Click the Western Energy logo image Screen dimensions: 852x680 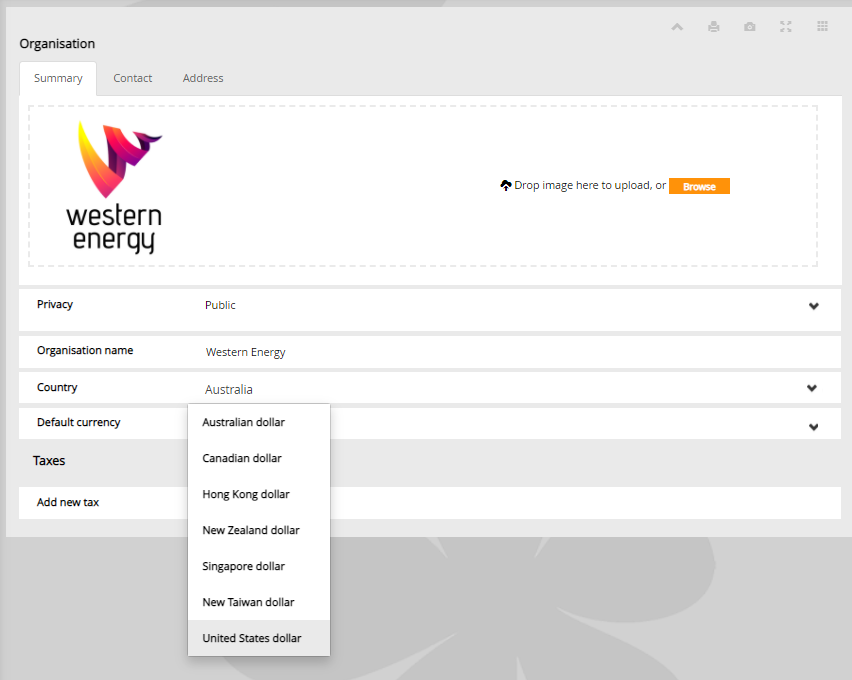(x=115, y=186)
